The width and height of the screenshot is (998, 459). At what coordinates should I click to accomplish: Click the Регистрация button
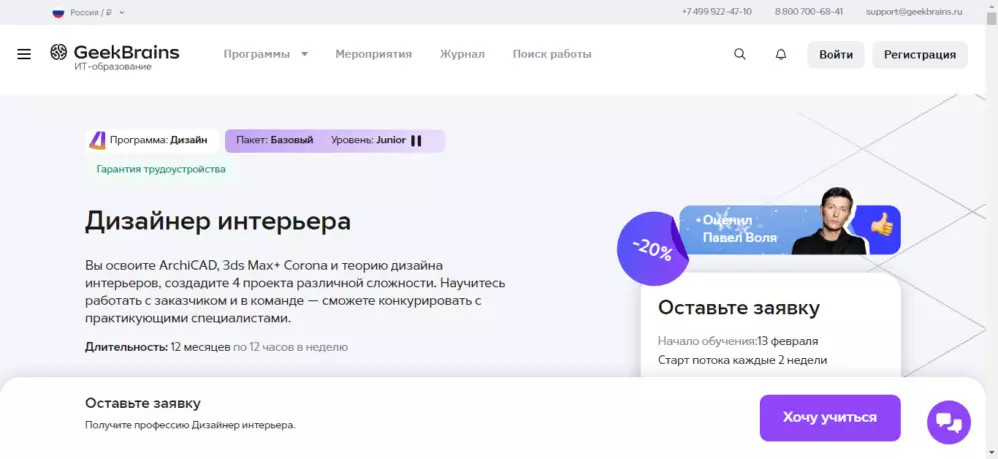920,55
